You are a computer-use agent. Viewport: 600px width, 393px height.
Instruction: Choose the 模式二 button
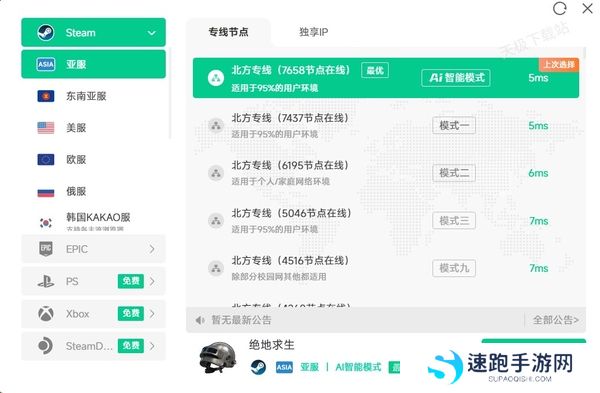(x=454, y=173)
